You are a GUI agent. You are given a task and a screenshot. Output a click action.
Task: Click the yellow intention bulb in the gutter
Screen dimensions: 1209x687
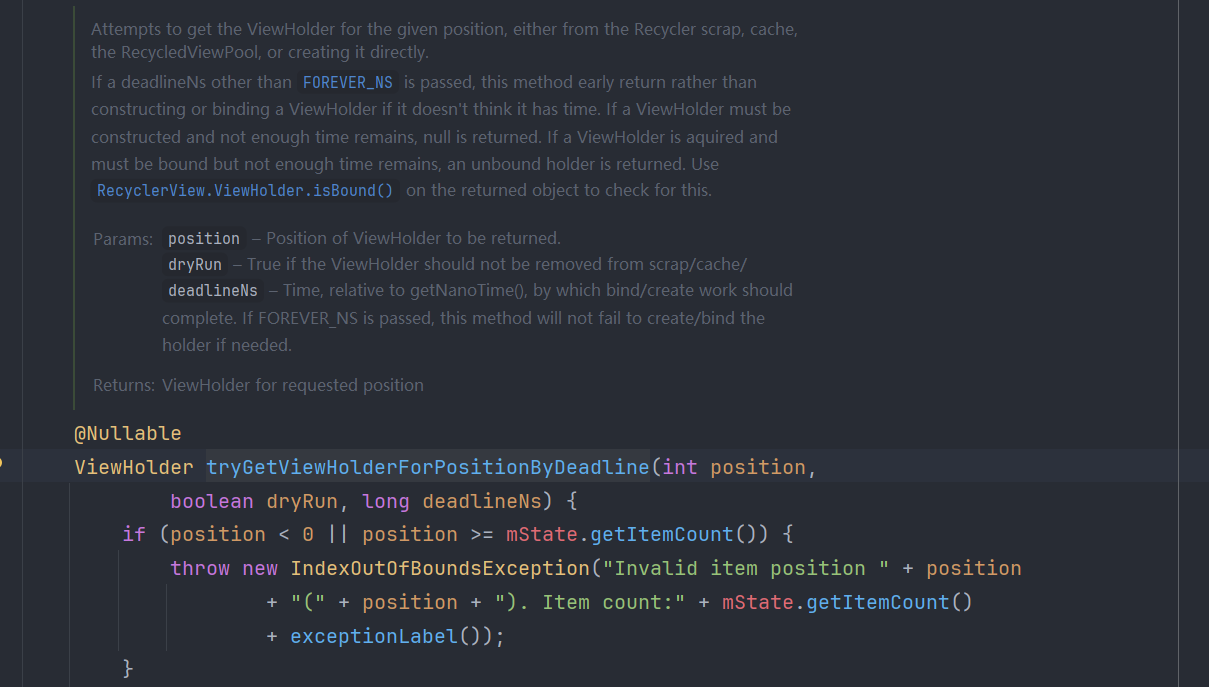2,463
